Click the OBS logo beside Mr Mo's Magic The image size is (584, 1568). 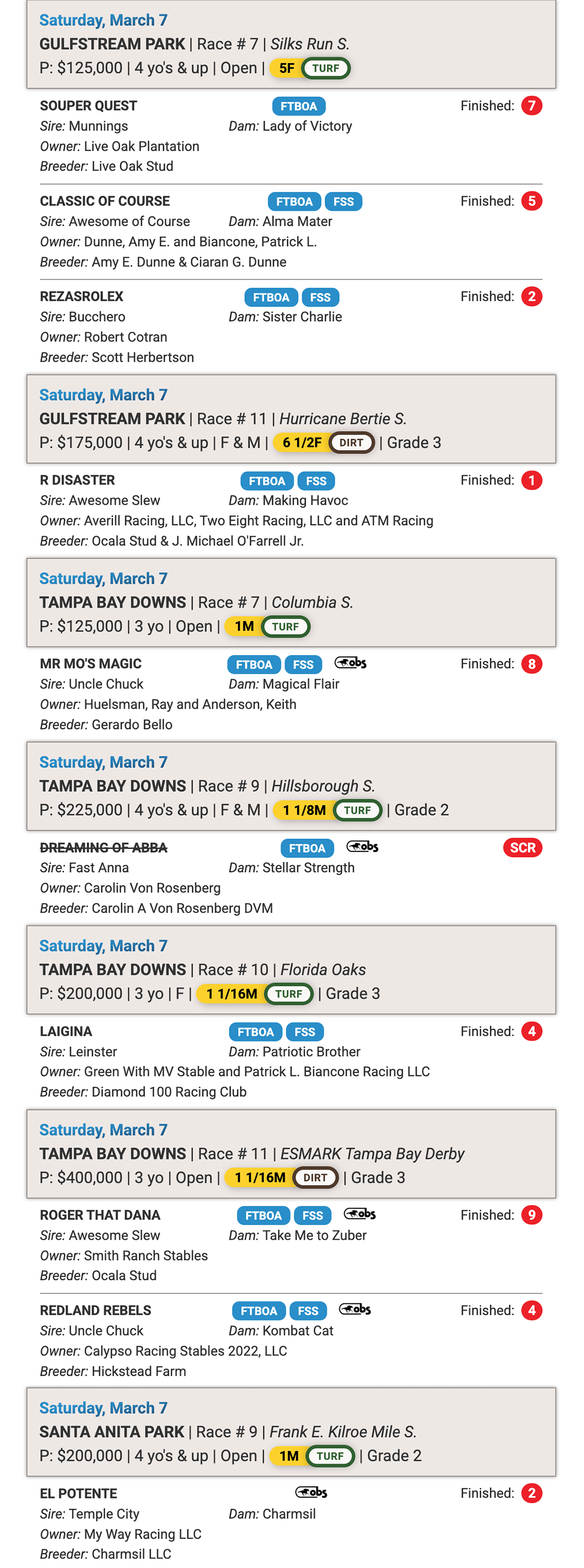tap(350, 663)
